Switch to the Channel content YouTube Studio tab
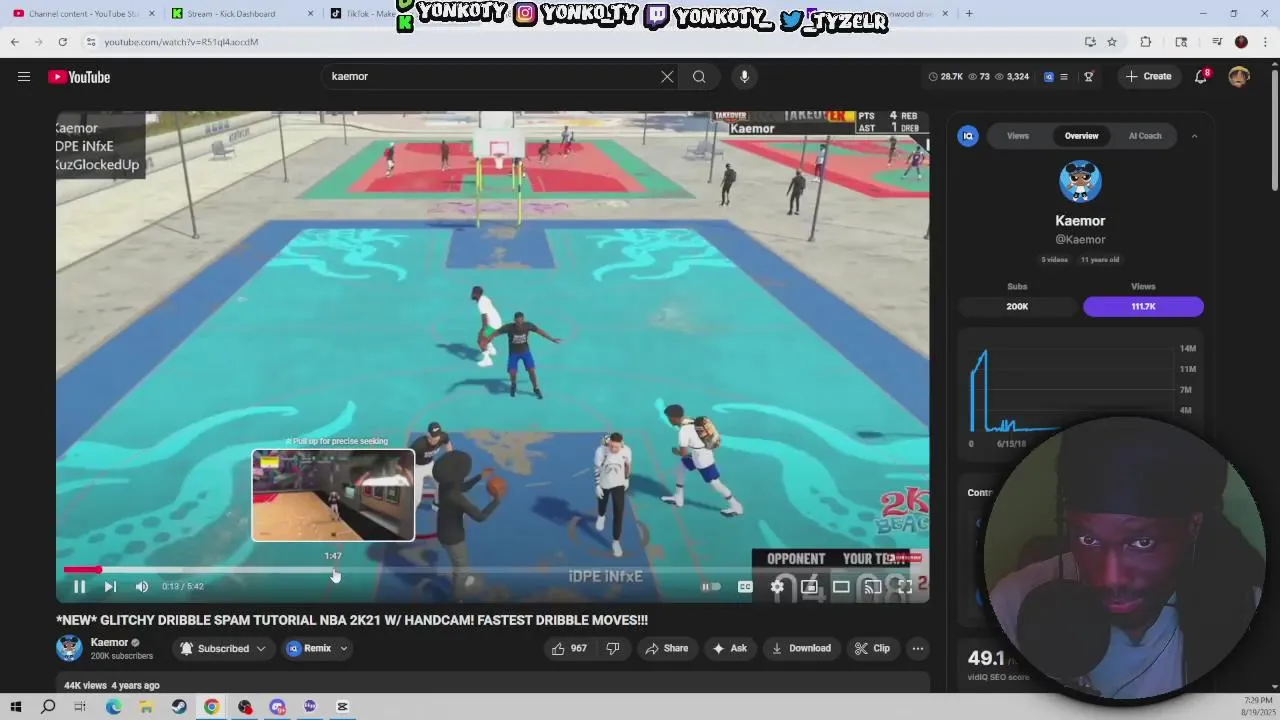Screen dimensions: 1280x720 coord(85,14)
